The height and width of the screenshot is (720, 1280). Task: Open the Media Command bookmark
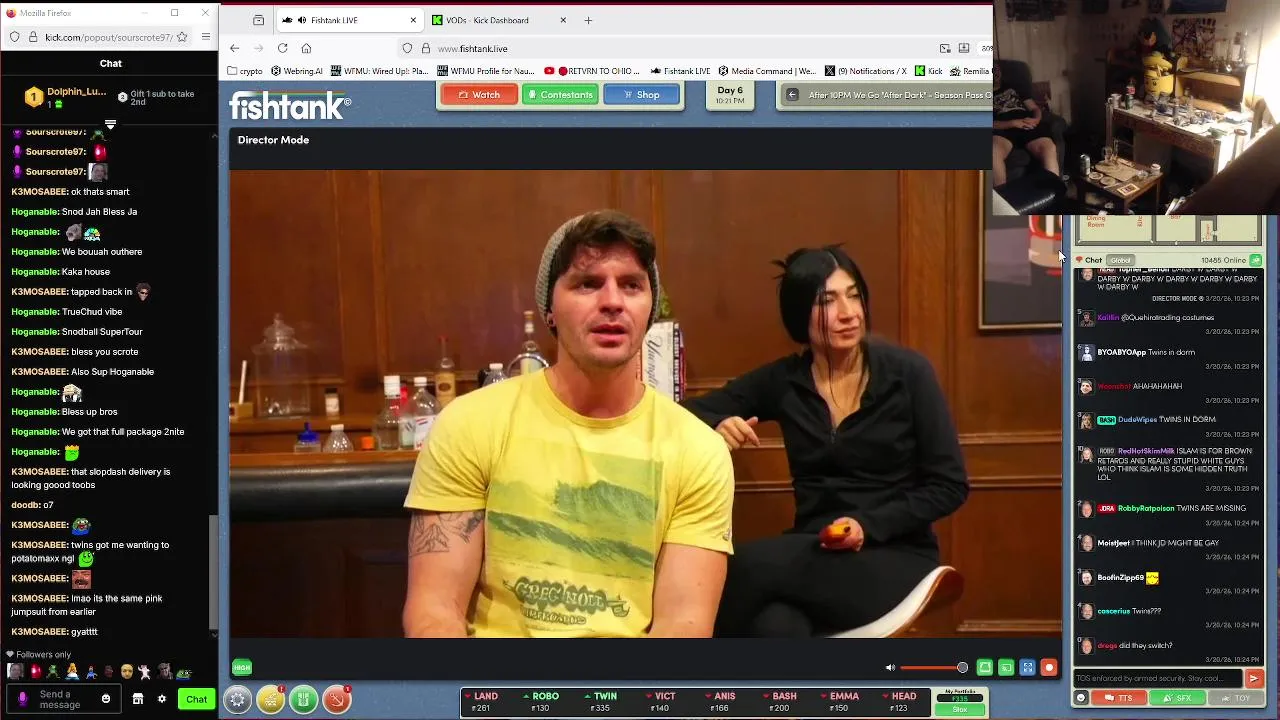767,71
